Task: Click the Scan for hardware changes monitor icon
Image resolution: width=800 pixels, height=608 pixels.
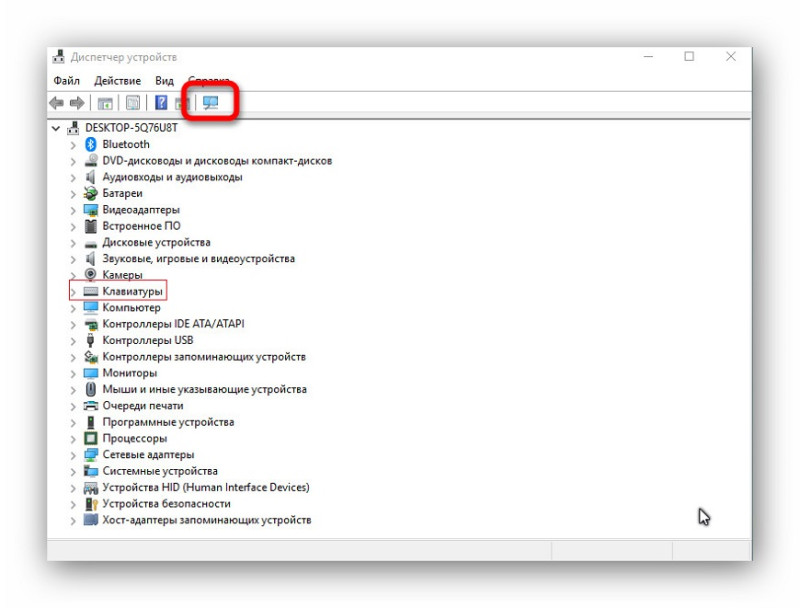Action: 211,103
